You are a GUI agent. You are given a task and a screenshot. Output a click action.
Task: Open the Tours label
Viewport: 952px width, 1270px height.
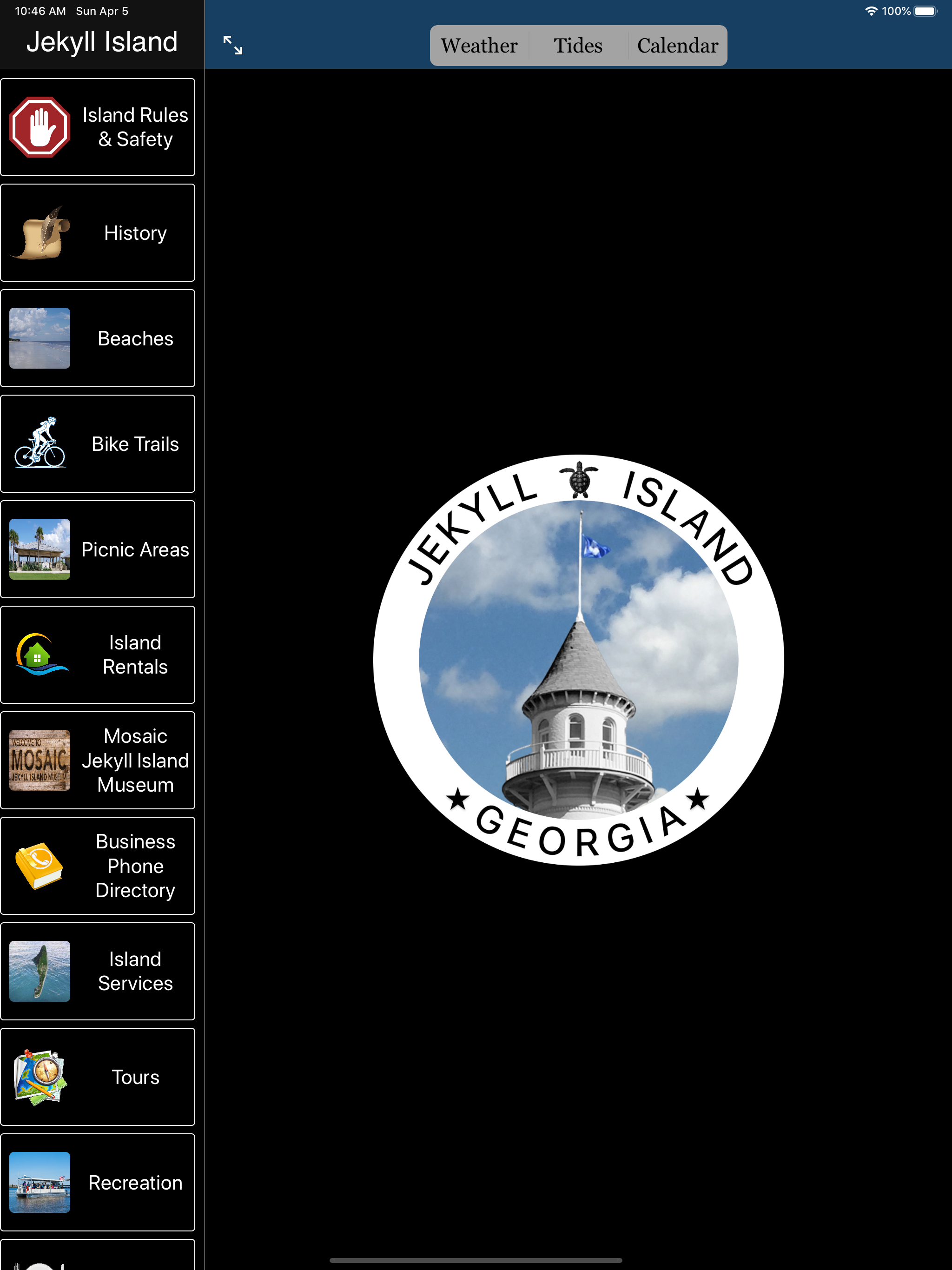[x=136, y=1077]
